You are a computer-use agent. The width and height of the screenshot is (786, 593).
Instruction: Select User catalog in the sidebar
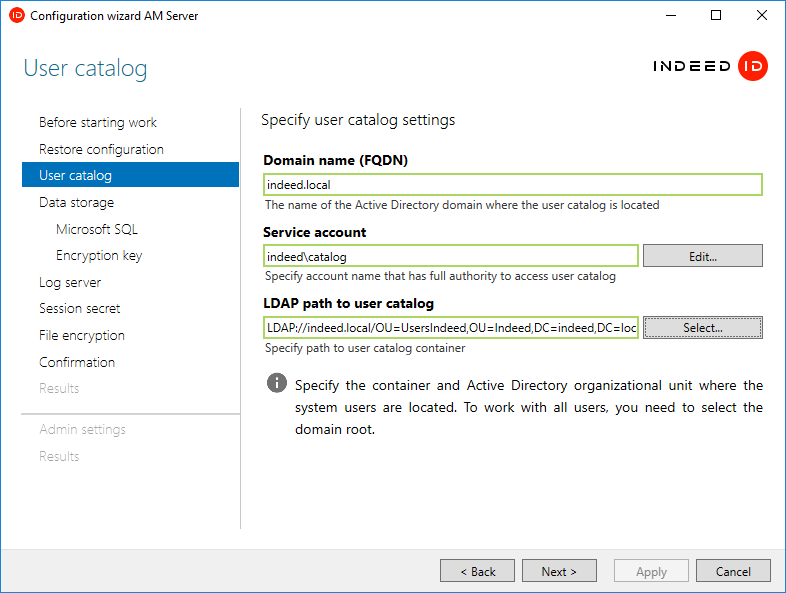pyautogui.click(x=76, y=175)
